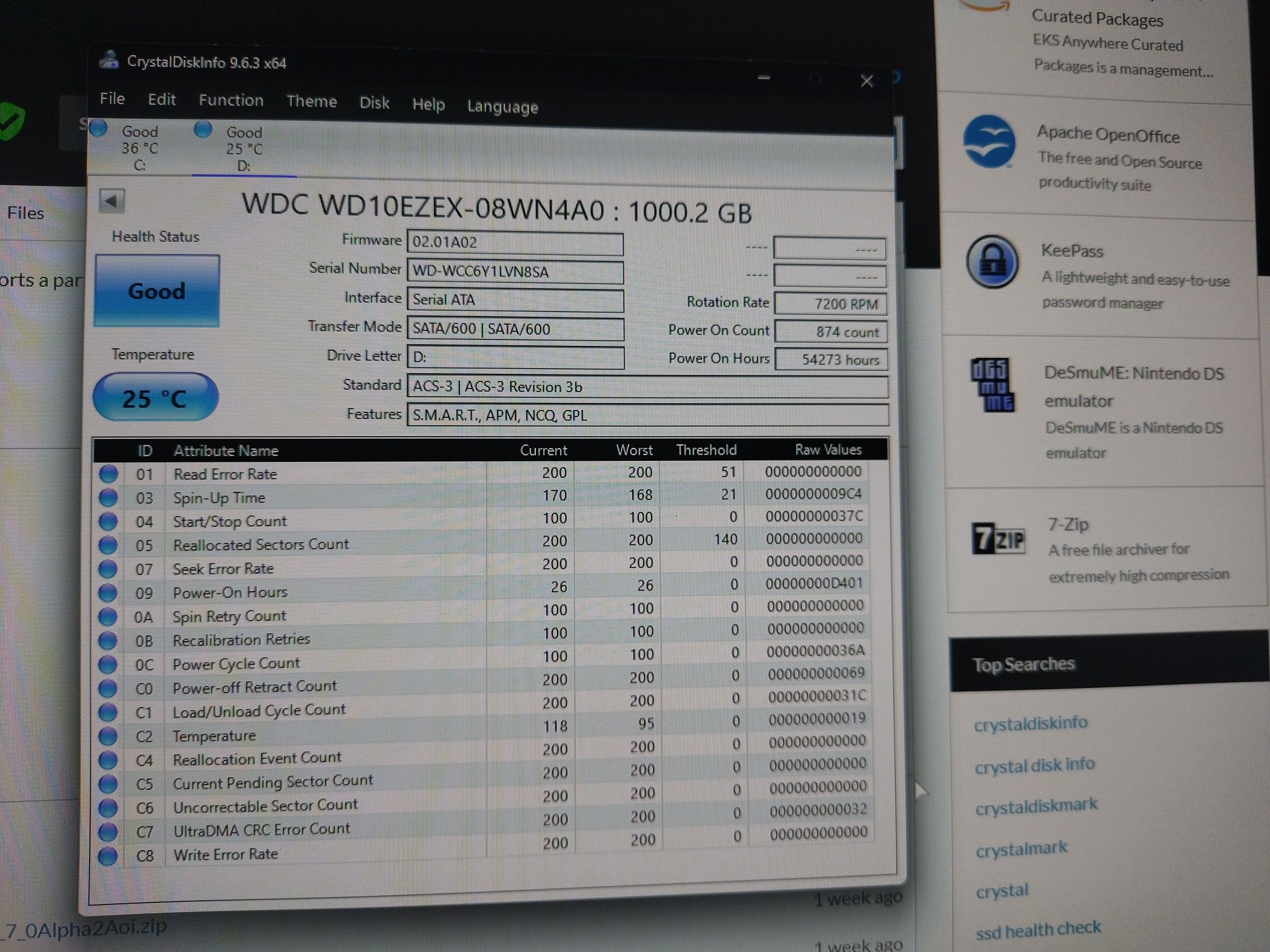
Task: Click the 7-Zip icon in browser
Action: (998, 538)
